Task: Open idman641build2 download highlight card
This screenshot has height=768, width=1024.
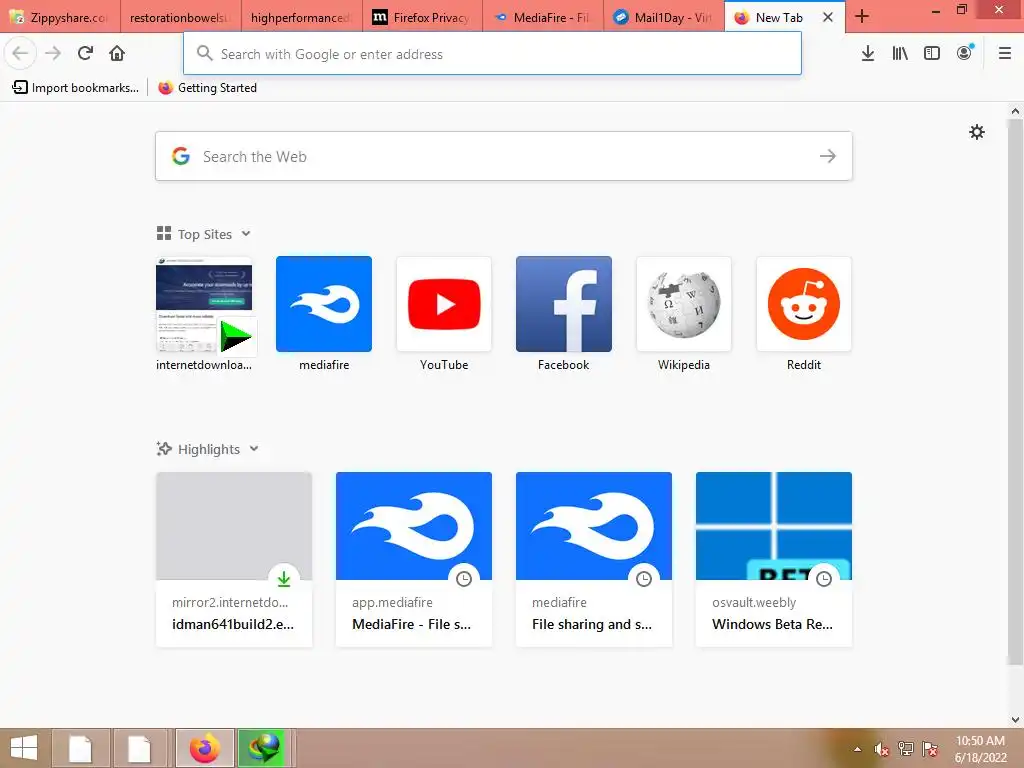Action: pos(234,560)
